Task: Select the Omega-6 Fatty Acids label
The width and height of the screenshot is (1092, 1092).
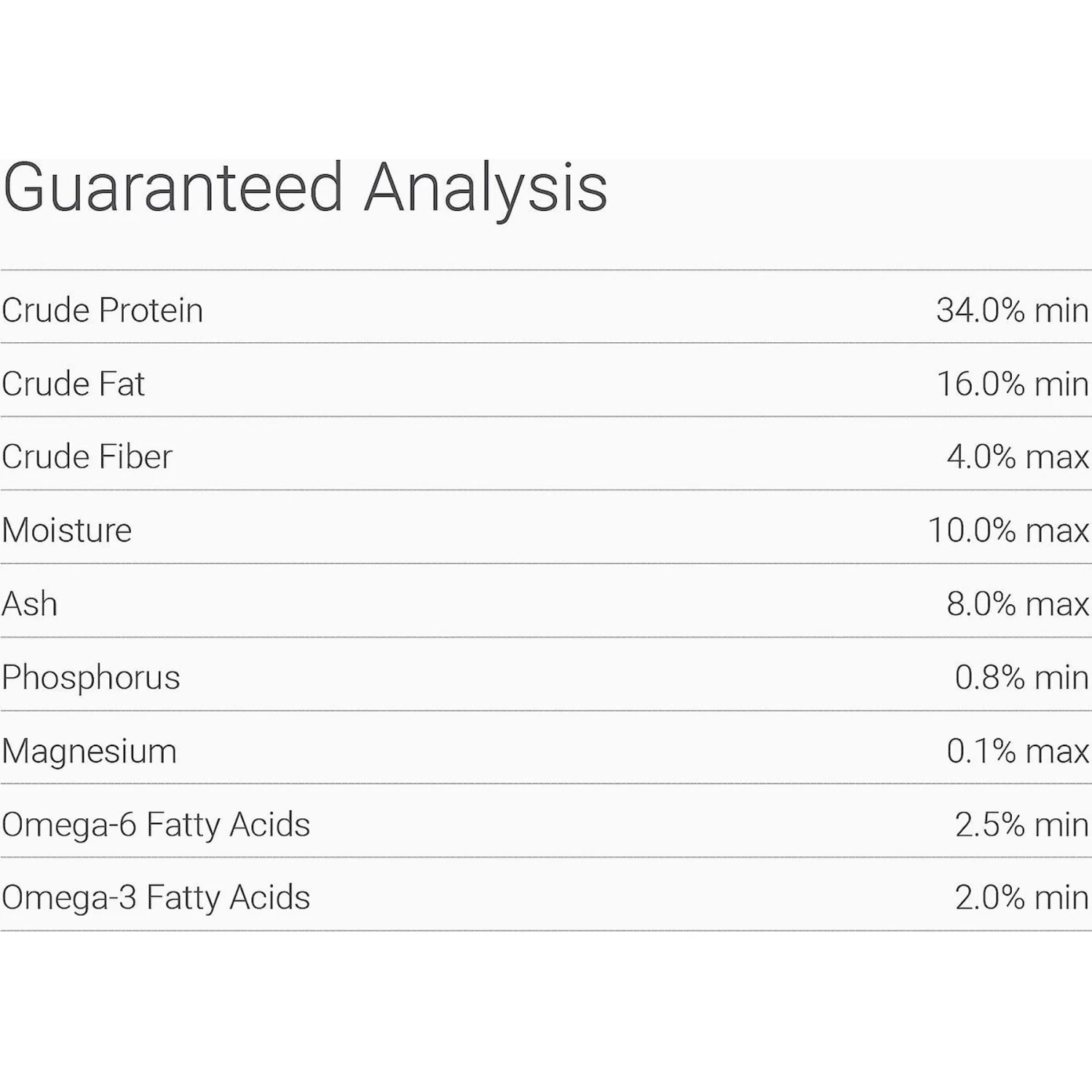Action: 156,825
